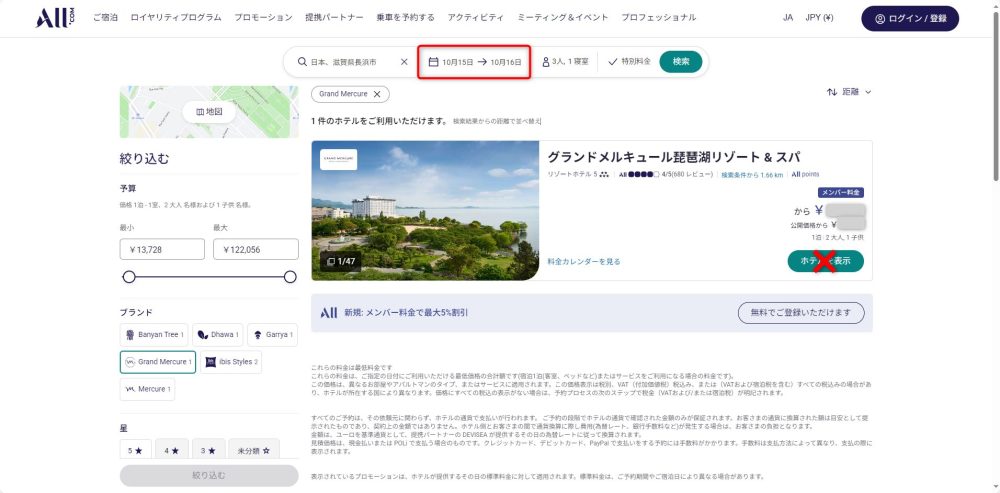Select the Banyan Tree brand filter
Screen dimensions: 1000x493
point(154,335)
